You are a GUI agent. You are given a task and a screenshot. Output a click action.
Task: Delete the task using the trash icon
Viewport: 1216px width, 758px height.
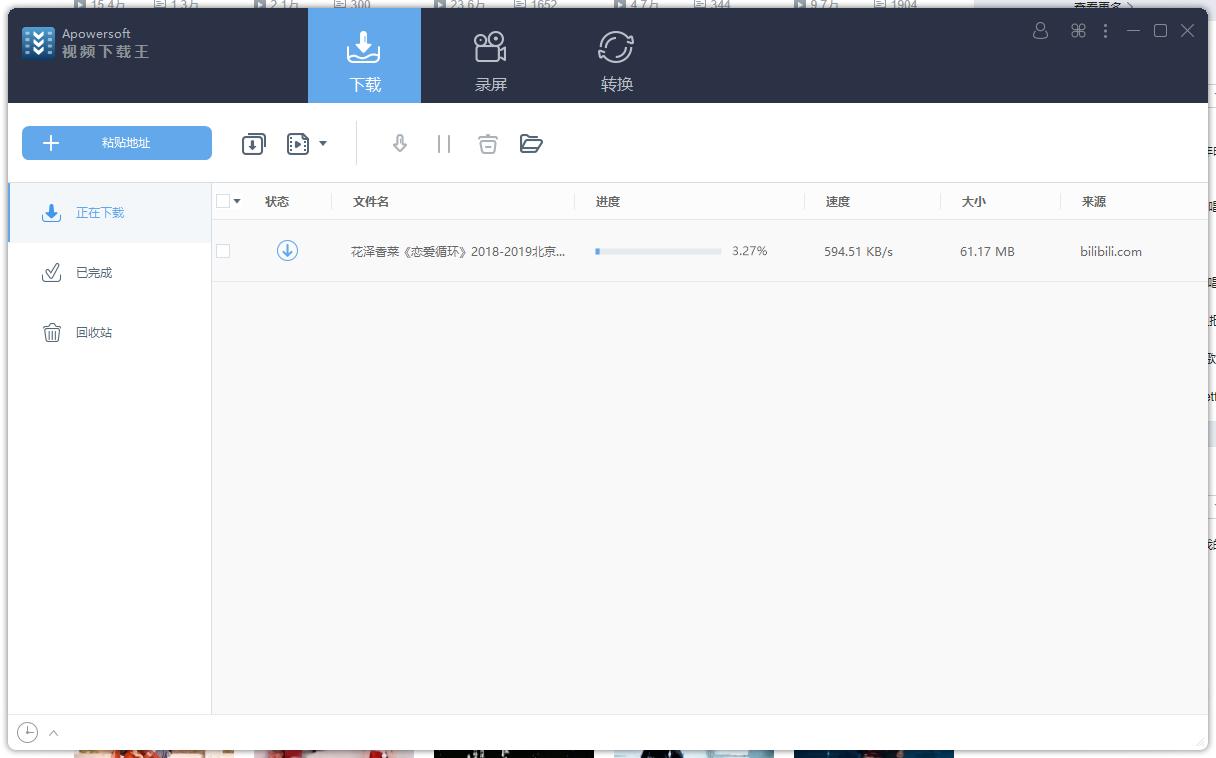(488, 143)
